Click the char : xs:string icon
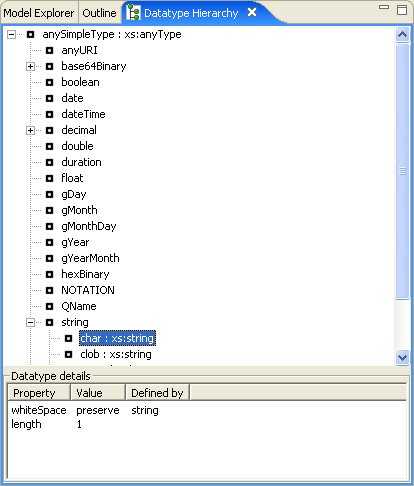This screenshot has width=414, height=486. point(68,338)
